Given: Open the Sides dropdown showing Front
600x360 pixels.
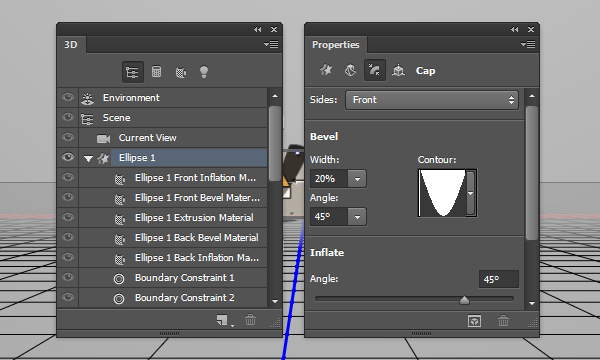Looking at the screenshot, I should [432, 100].
